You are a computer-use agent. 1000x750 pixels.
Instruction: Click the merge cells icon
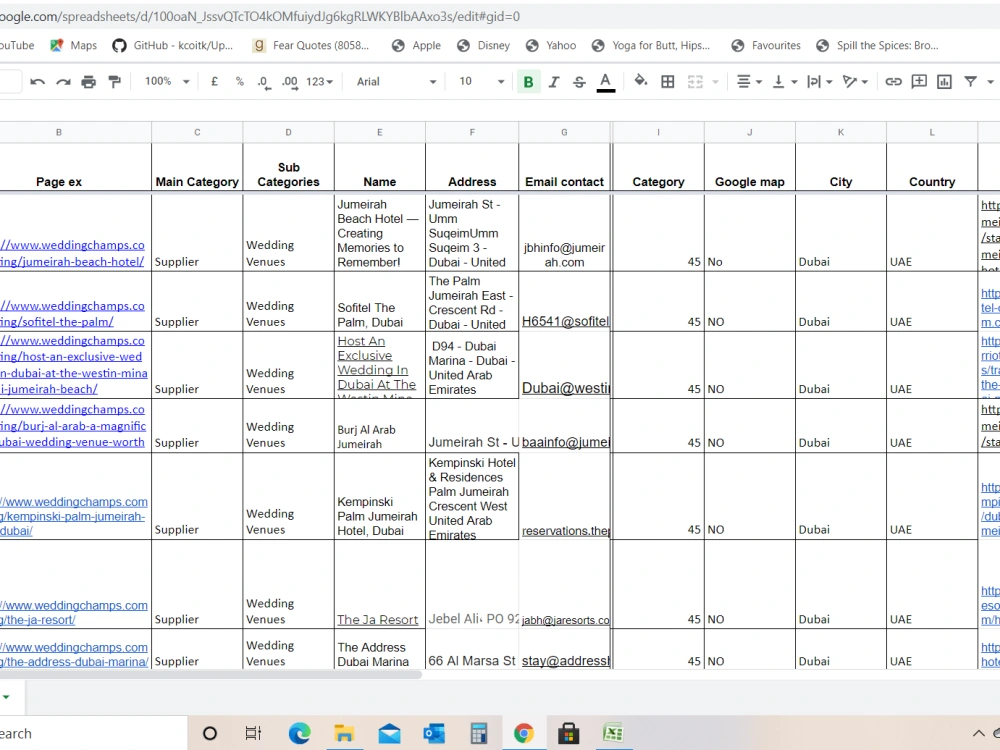(695, 82)
